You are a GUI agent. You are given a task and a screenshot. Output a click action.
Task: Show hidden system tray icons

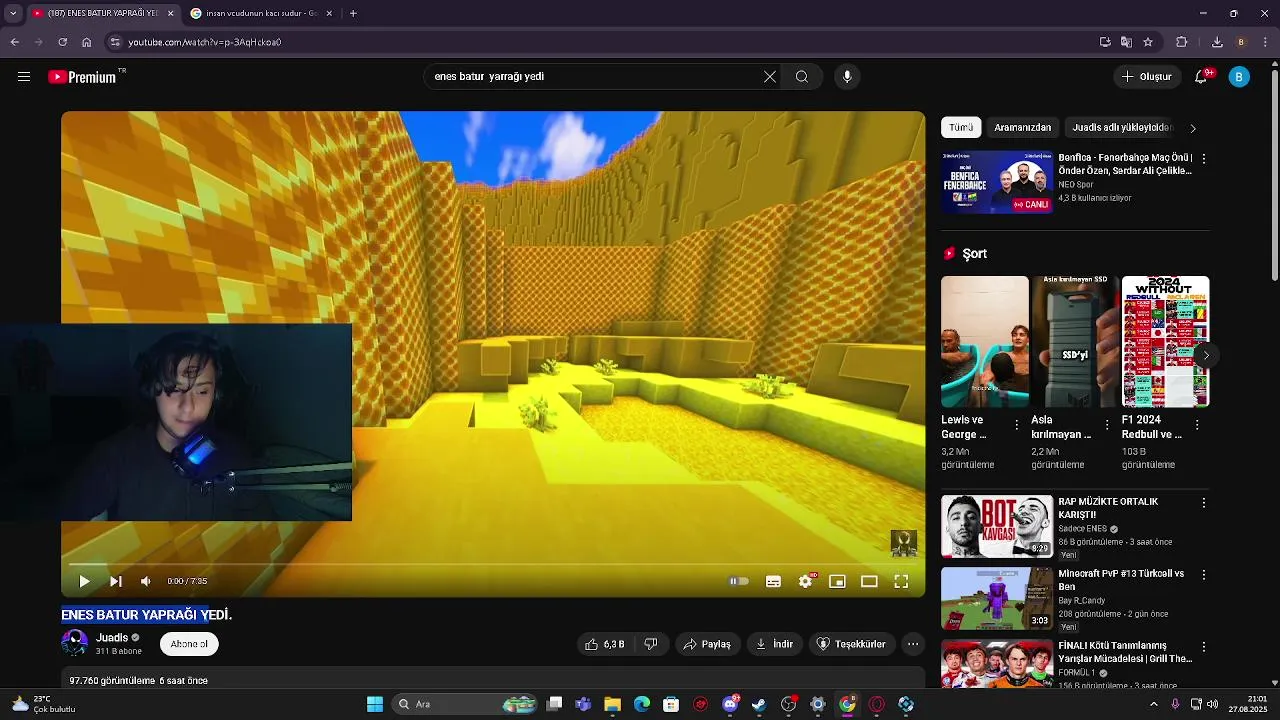[1153, 704]
